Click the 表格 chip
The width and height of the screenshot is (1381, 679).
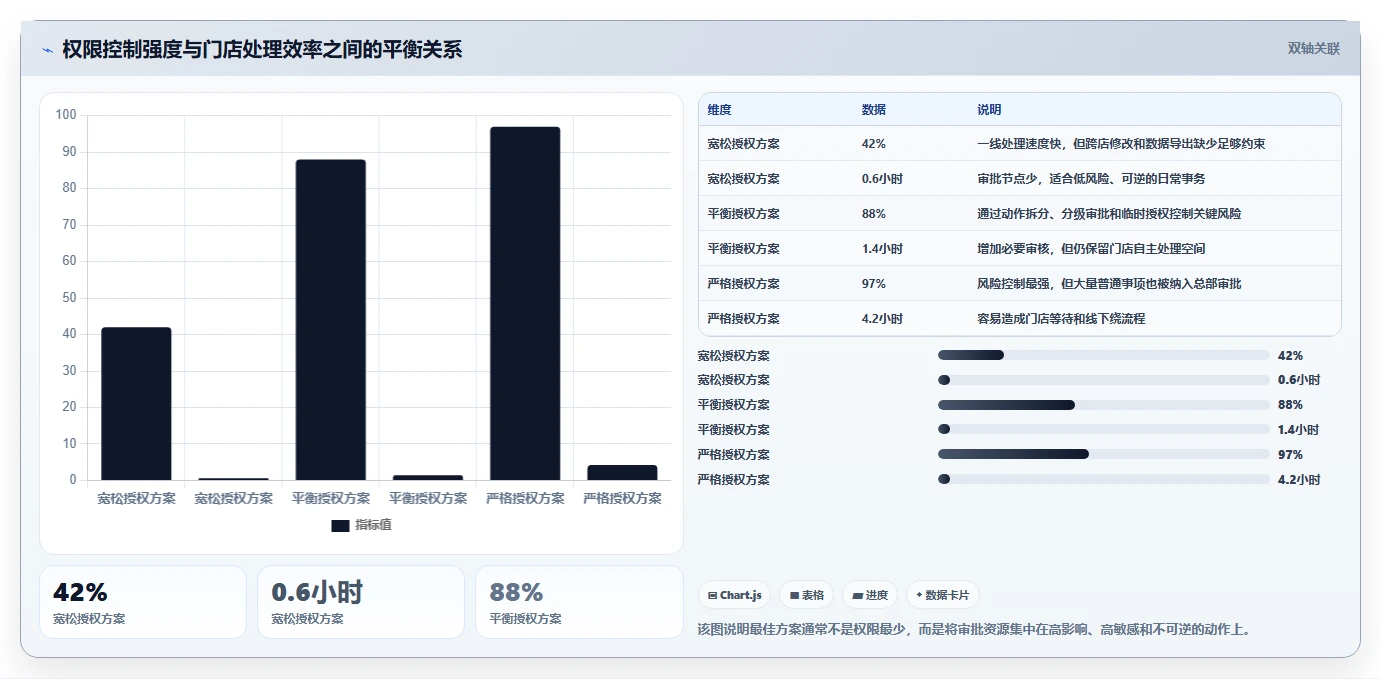pos(806,595)
